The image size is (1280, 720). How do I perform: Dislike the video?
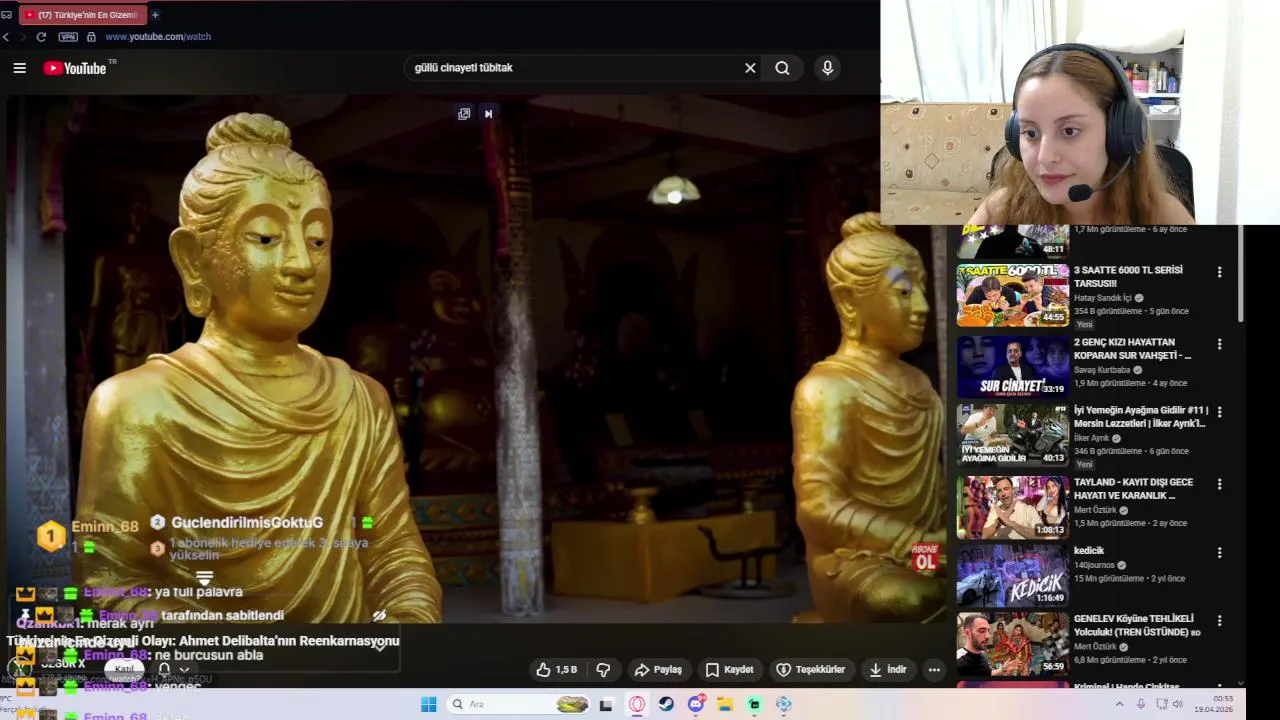coord(603,670)
